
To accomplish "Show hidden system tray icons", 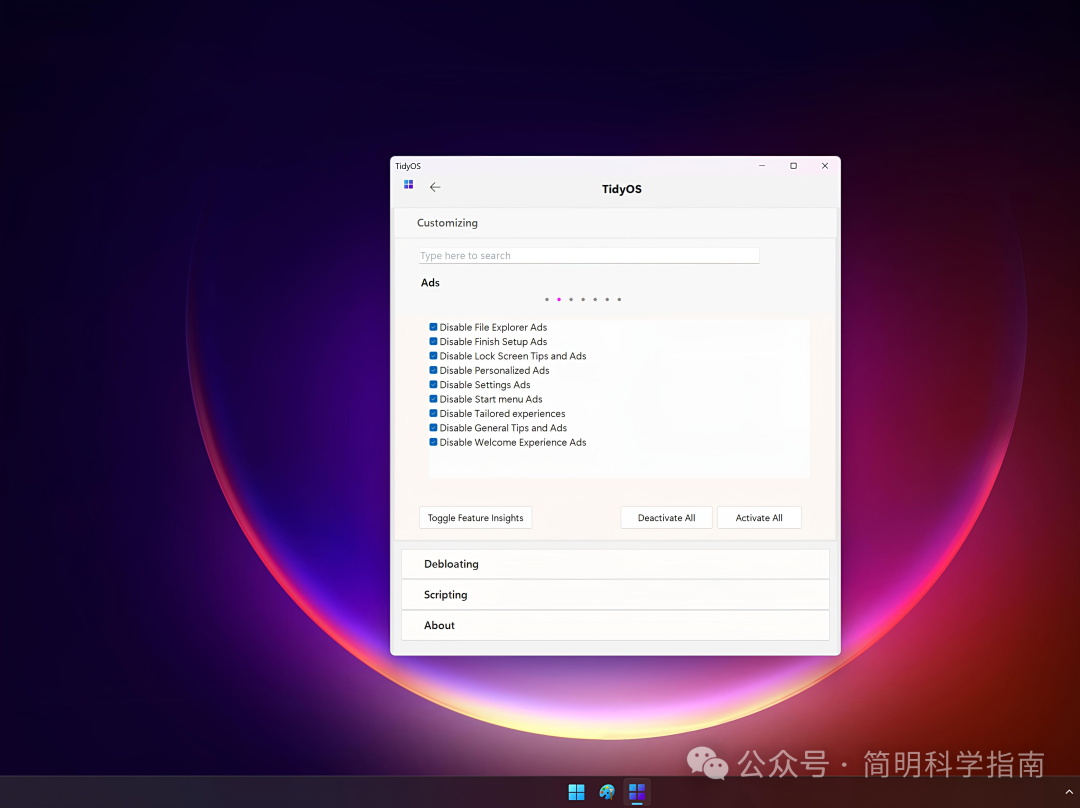I will click(1069, 792).
